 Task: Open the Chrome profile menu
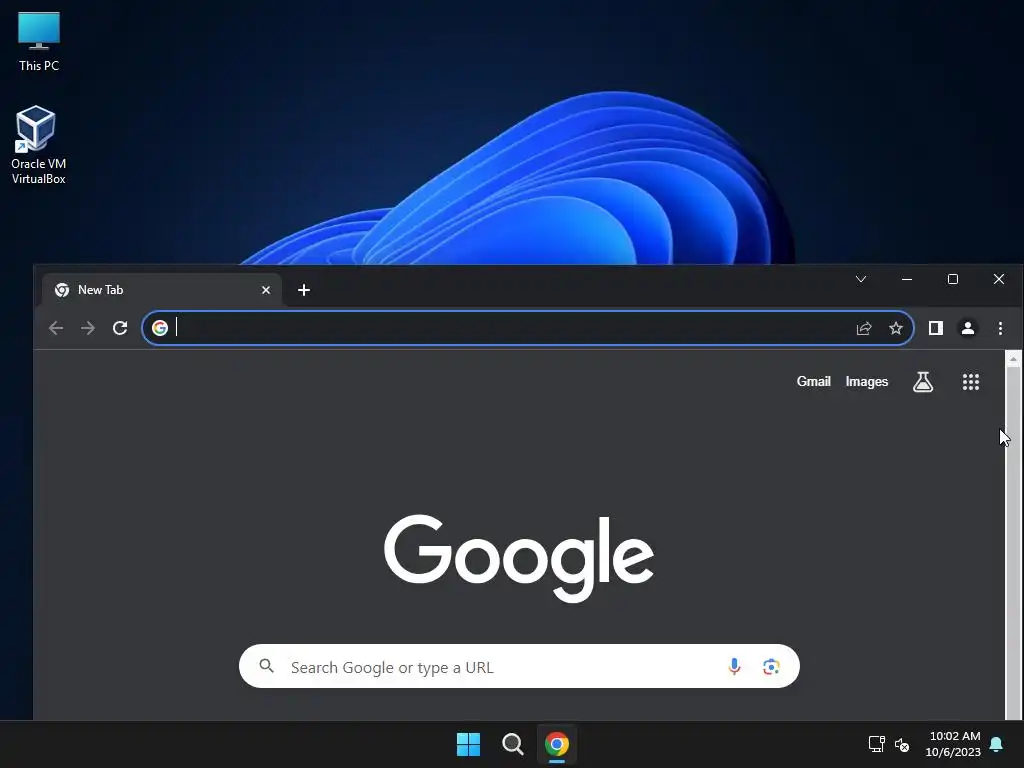(968, 328)
